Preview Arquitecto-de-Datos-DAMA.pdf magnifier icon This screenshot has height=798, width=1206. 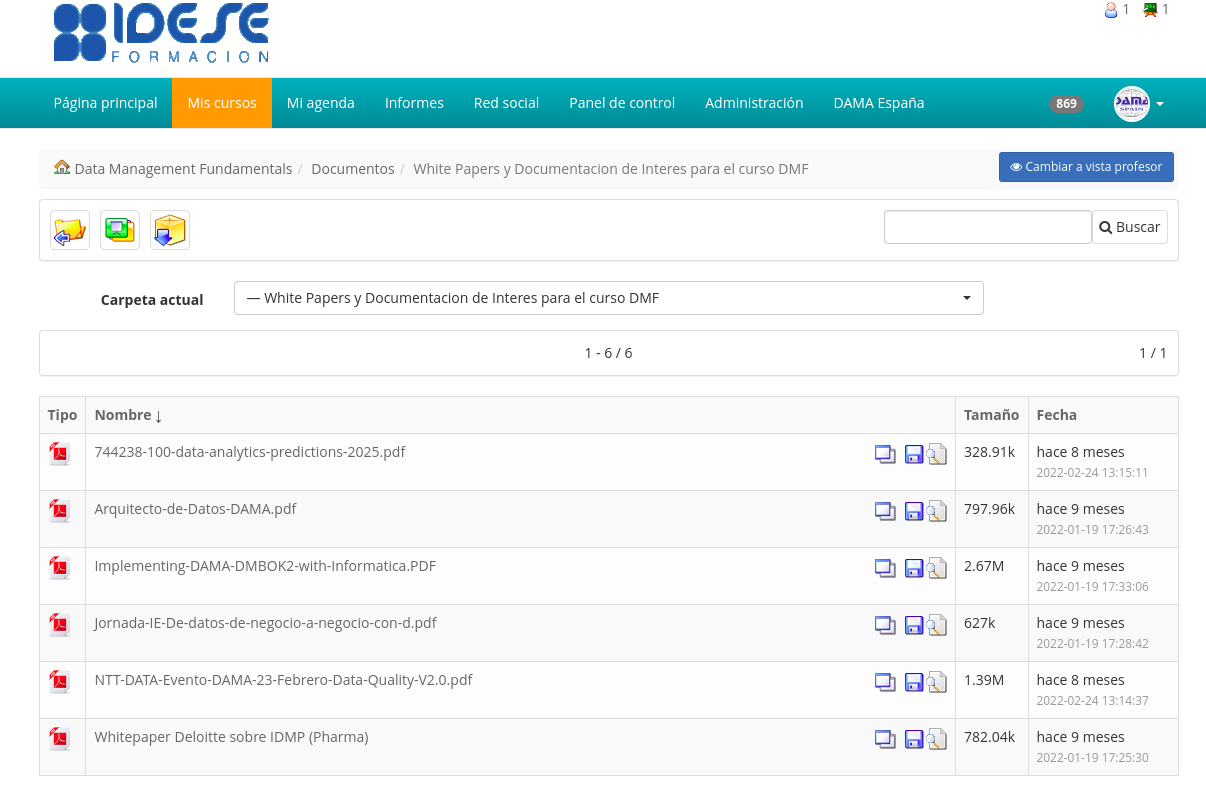coord(936,511)
